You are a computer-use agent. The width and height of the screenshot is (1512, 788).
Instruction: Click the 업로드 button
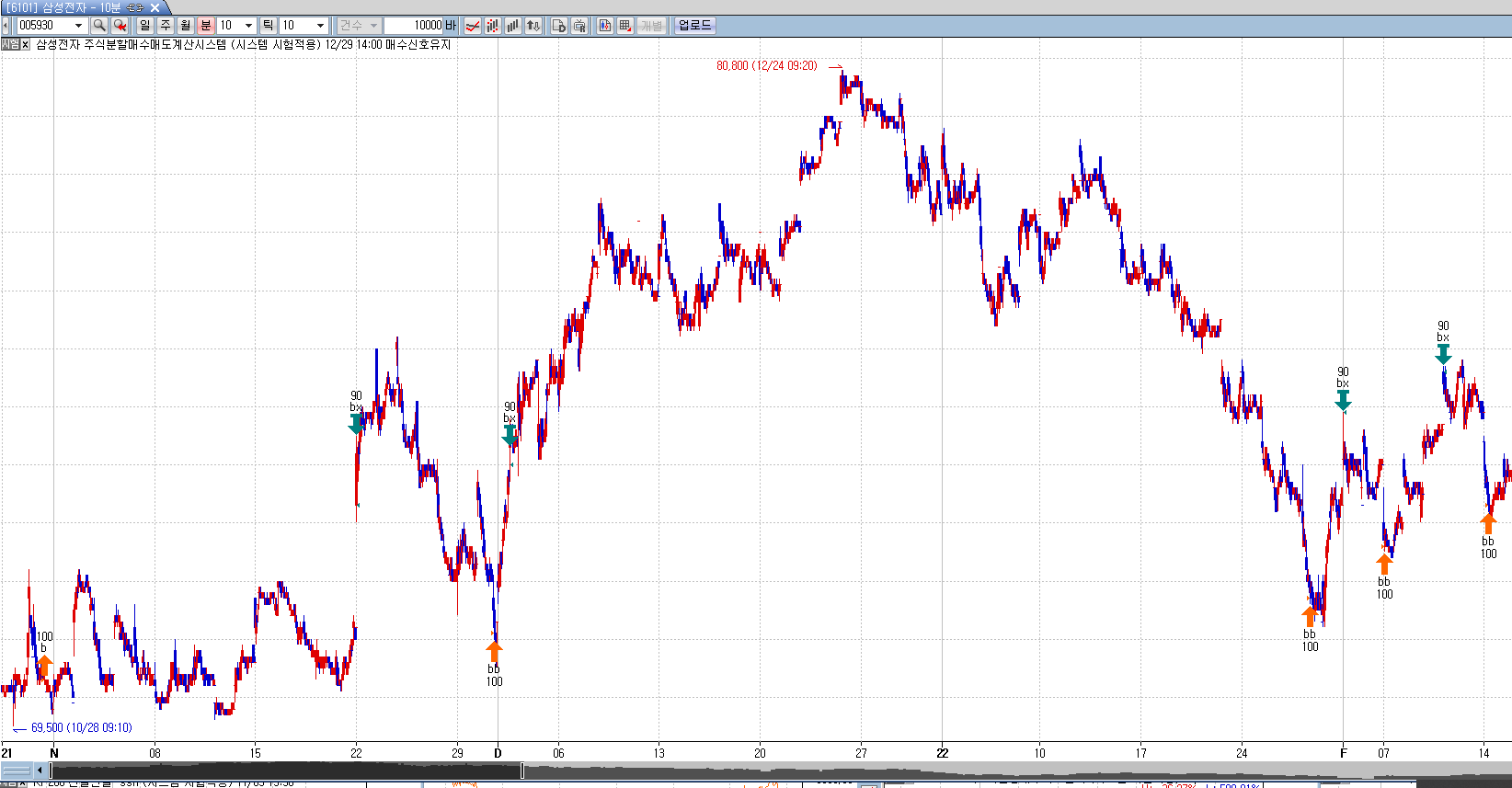pos(694,26)
